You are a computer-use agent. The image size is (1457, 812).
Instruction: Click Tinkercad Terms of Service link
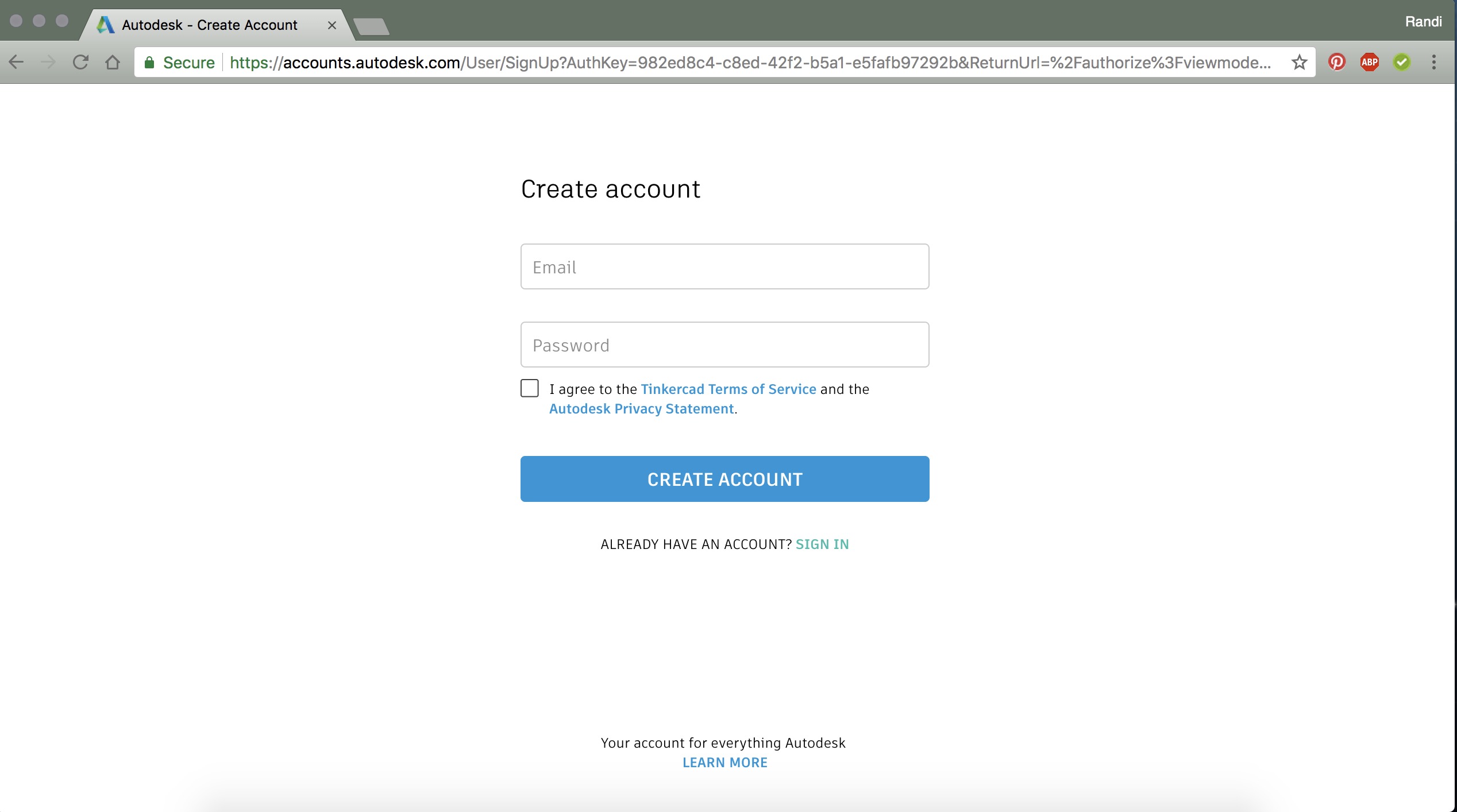tap(728, 388)
